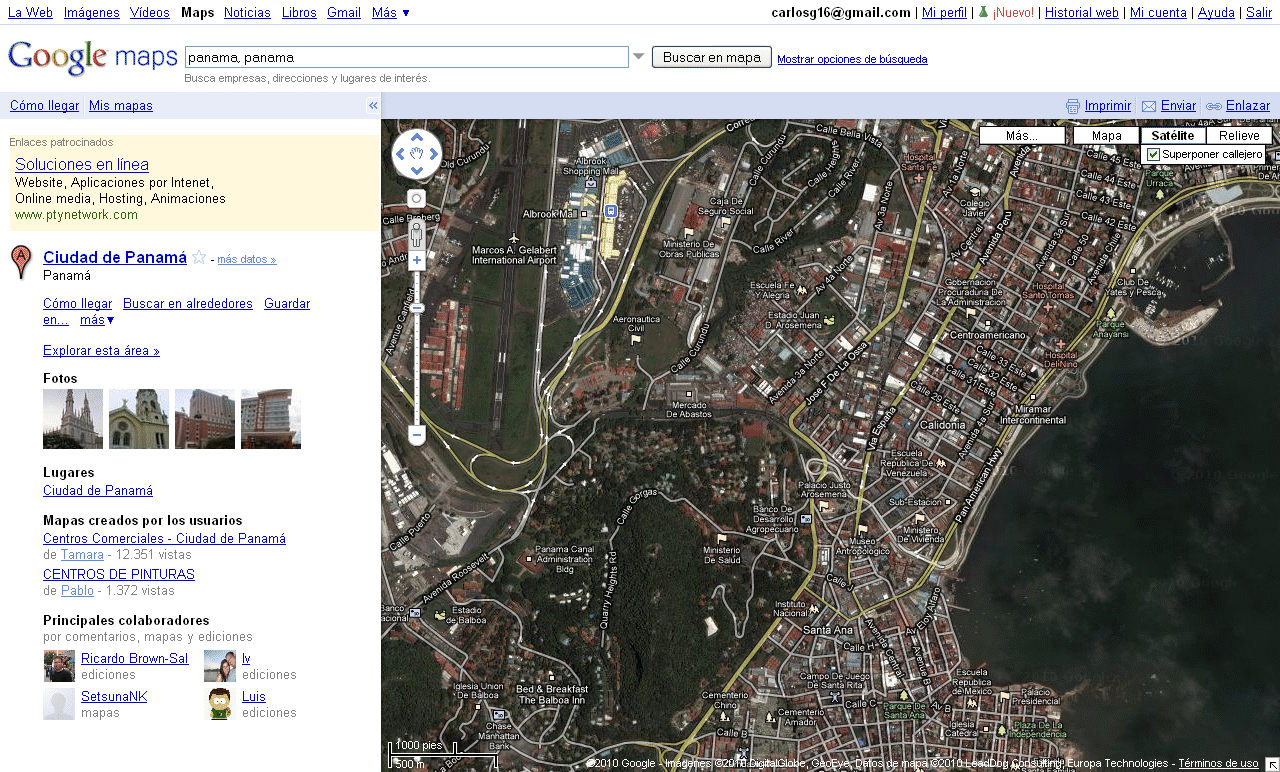Open the Explorar esta área link
The height and width of the screenshot is (772, 1280).
(x=101, y=350)
